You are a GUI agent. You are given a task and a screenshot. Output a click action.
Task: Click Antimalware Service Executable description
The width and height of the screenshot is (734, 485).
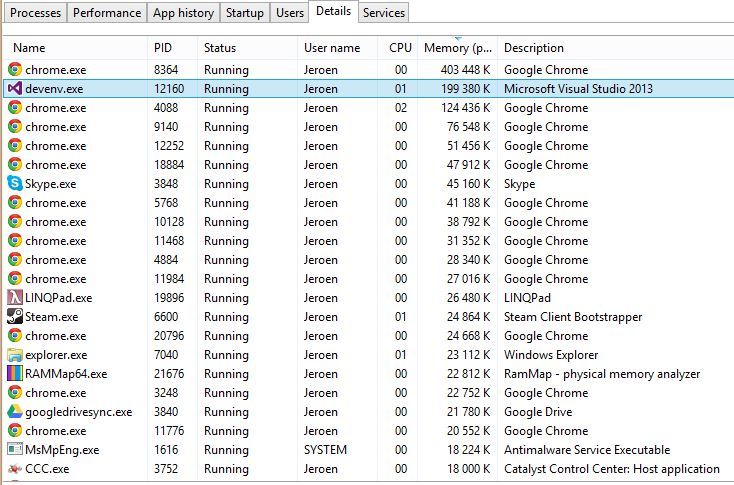point(587,450)
